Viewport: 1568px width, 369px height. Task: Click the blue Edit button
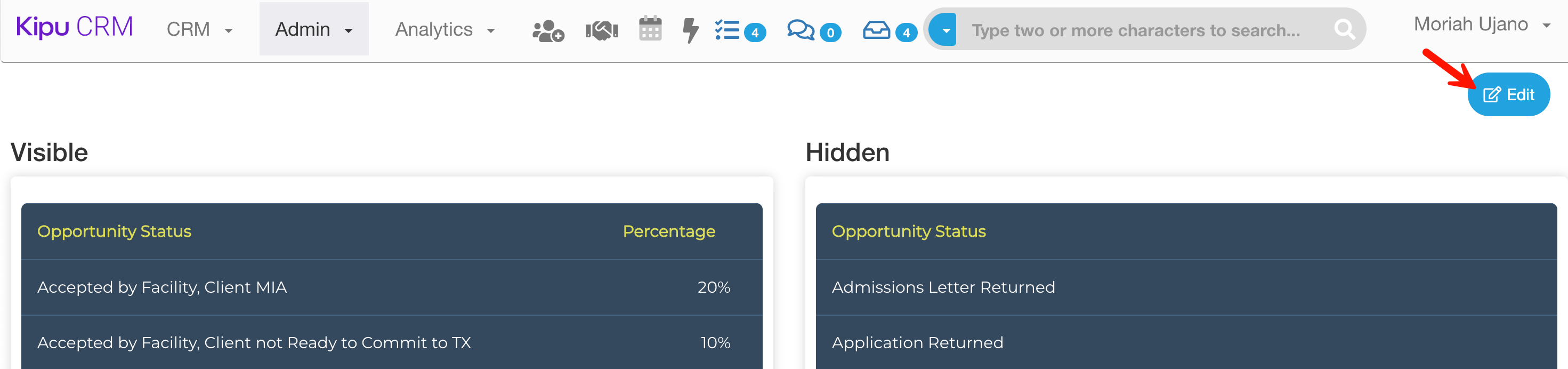[1508, 94]
